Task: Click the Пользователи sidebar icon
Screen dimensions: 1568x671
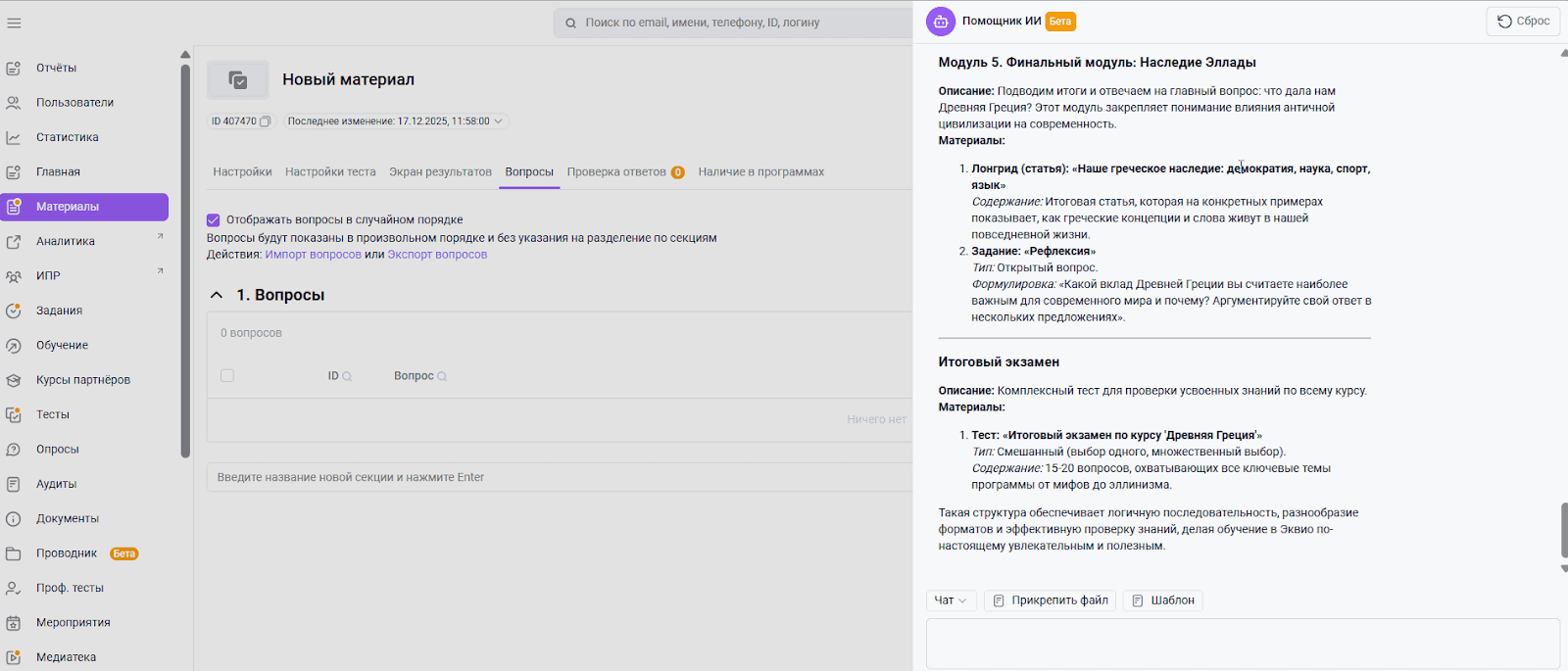Action: (x=14, y=103)
